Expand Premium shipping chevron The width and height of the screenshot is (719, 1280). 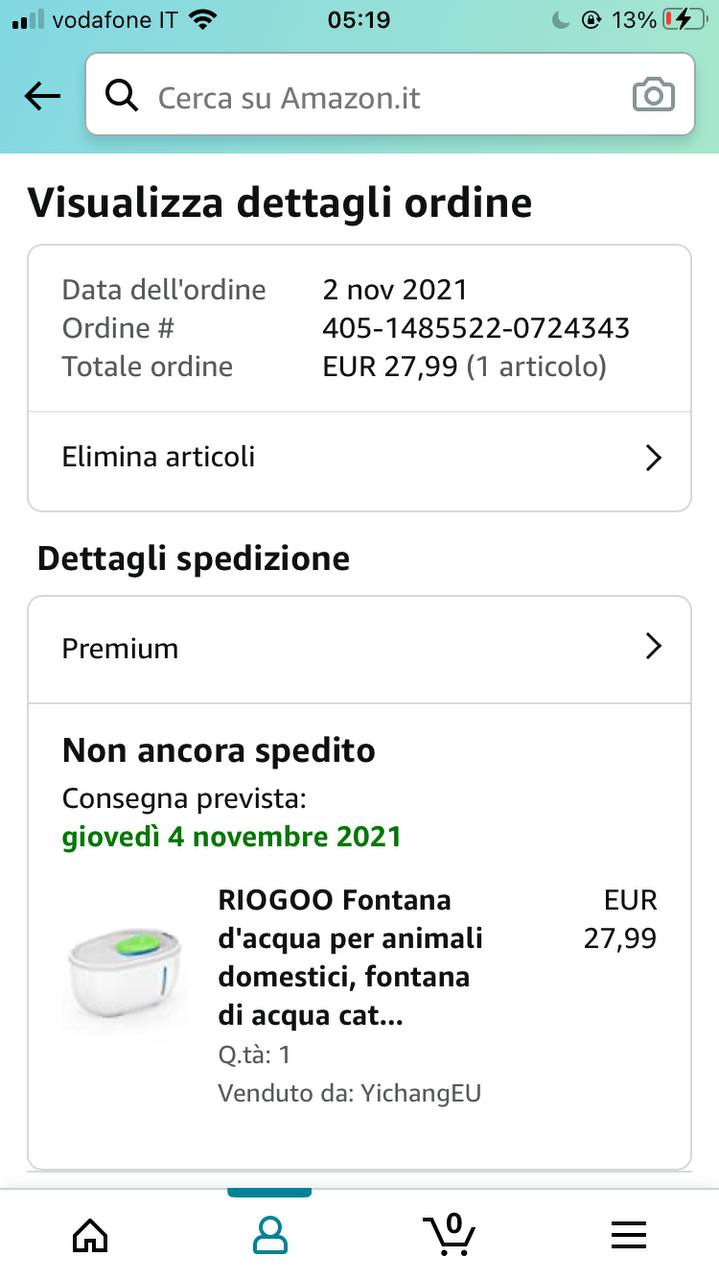tap(653, 647)
